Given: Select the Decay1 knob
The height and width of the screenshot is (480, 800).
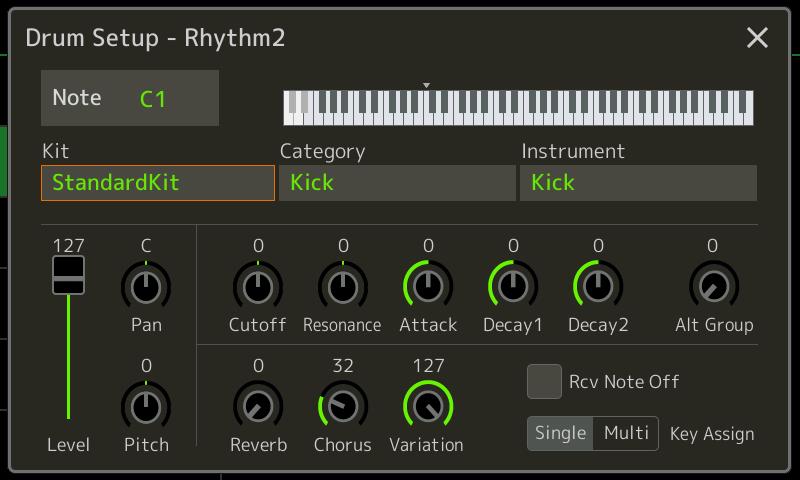Looking at the screenshot, I should (513, 286).
